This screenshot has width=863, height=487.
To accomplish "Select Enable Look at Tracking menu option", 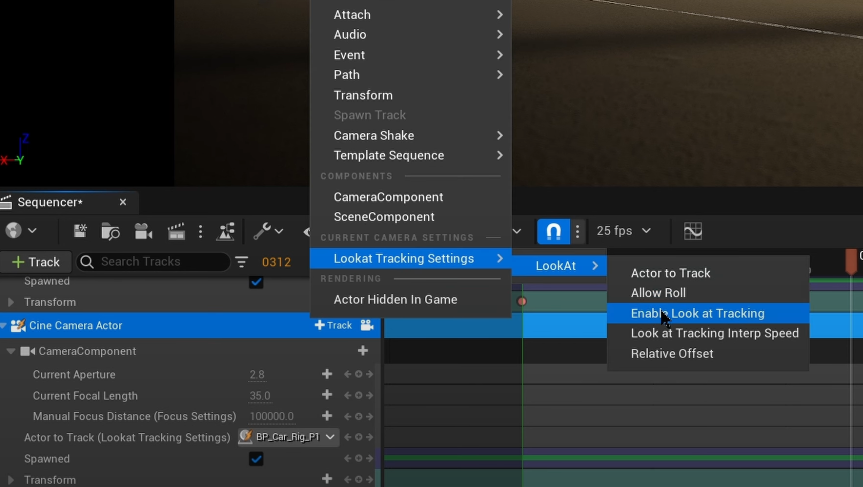I will tap(697, 313).
